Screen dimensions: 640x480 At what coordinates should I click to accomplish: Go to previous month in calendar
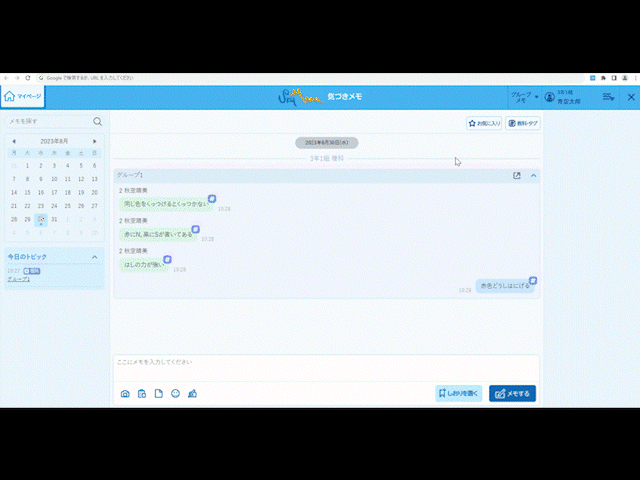(13, 142)
